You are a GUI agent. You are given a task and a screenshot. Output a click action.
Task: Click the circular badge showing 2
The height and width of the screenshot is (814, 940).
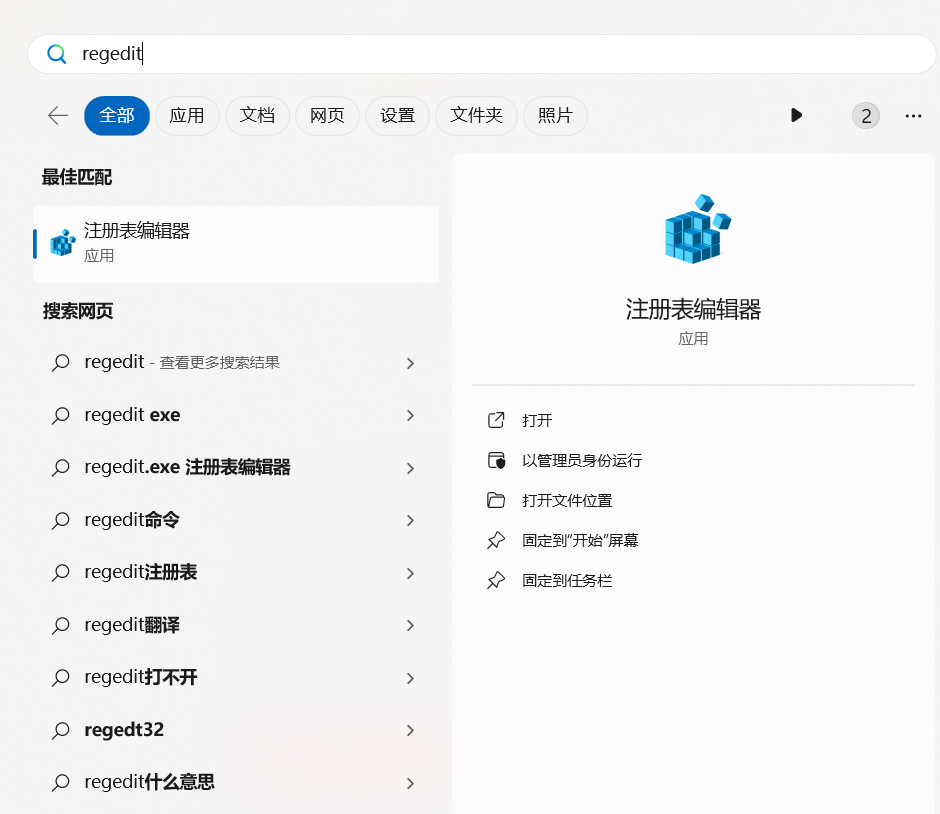tap(866, 116)
